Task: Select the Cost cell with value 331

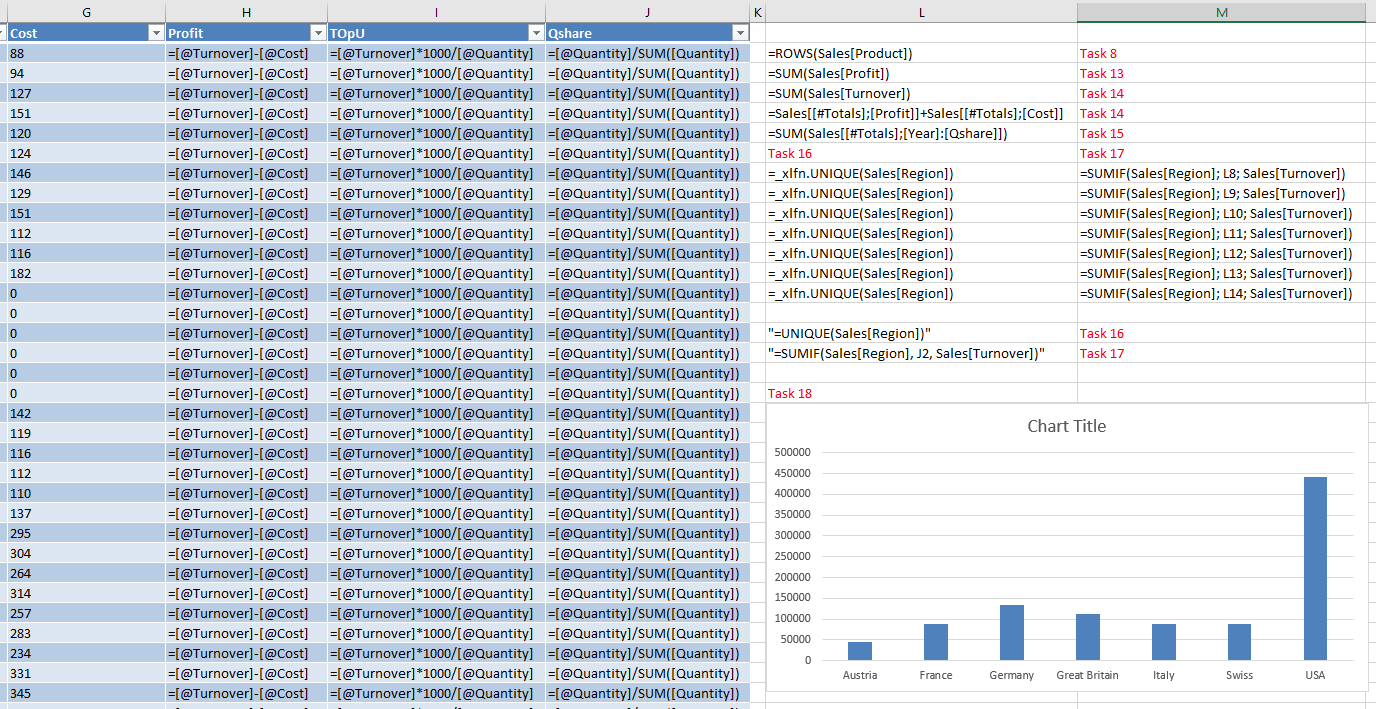Action: 86,673
